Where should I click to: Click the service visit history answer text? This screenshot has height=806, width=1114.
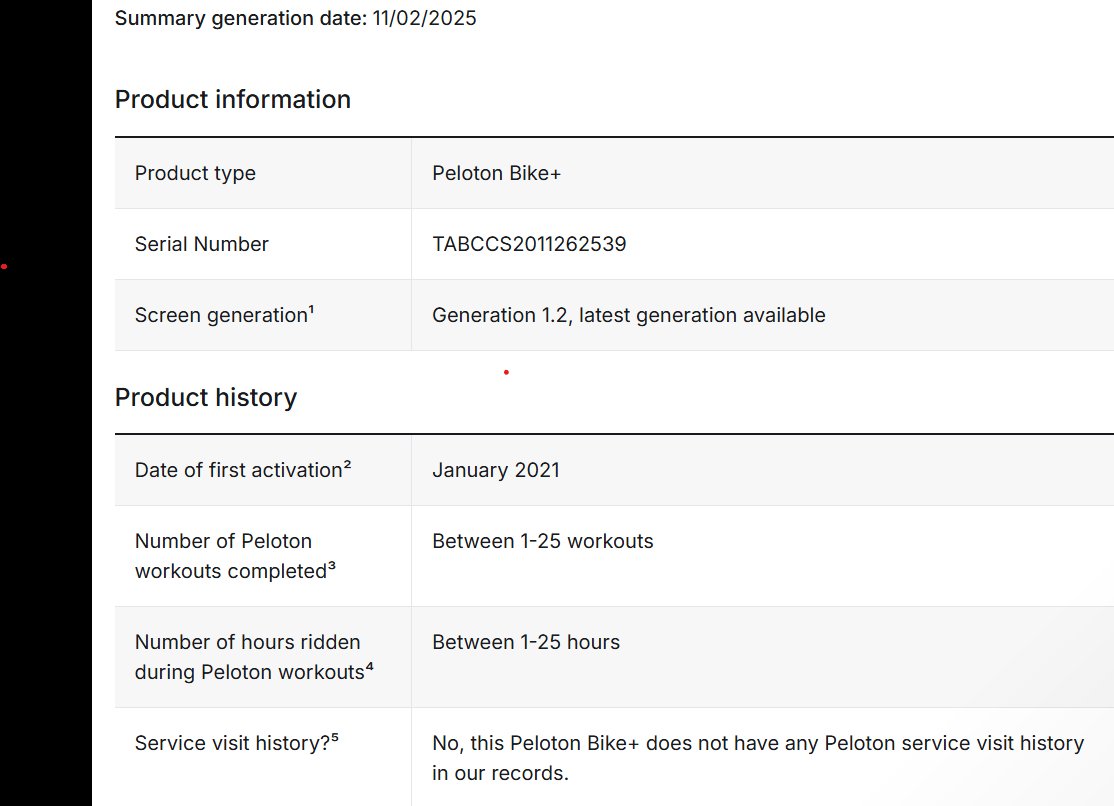[x=758, y=758]
